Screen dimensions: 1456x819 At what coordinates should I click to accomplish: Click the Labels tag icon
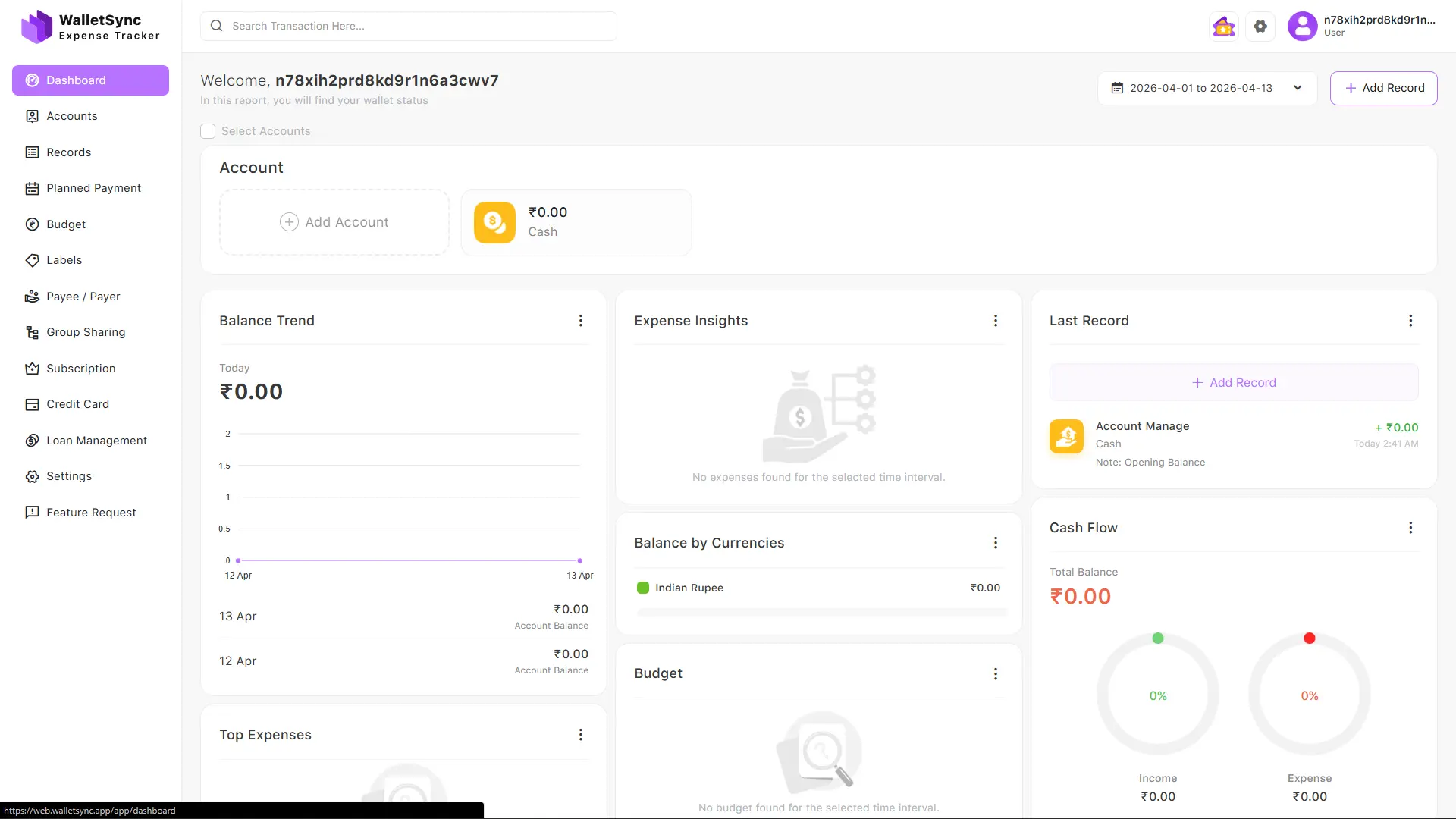(32, 260)
